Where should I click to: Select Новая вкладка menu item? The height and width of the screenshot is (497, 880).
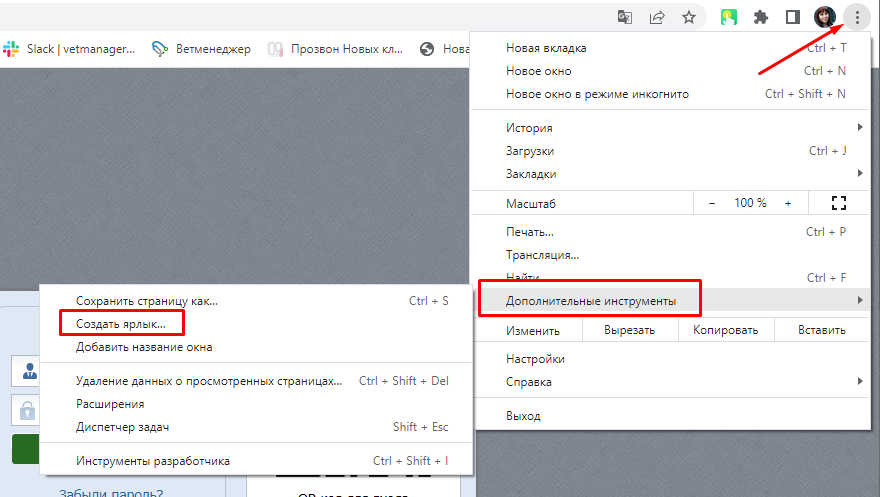click(x=671, y=48)
